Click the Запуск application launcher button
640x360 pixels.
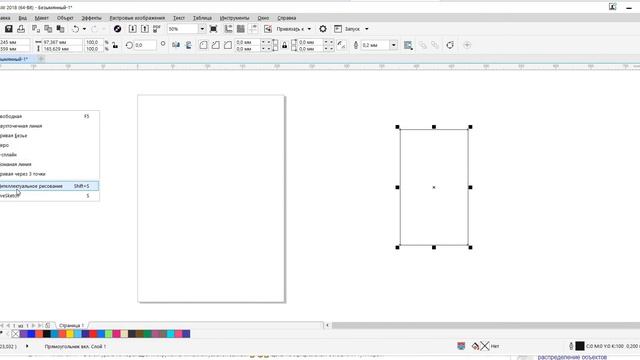coord(347,29)
